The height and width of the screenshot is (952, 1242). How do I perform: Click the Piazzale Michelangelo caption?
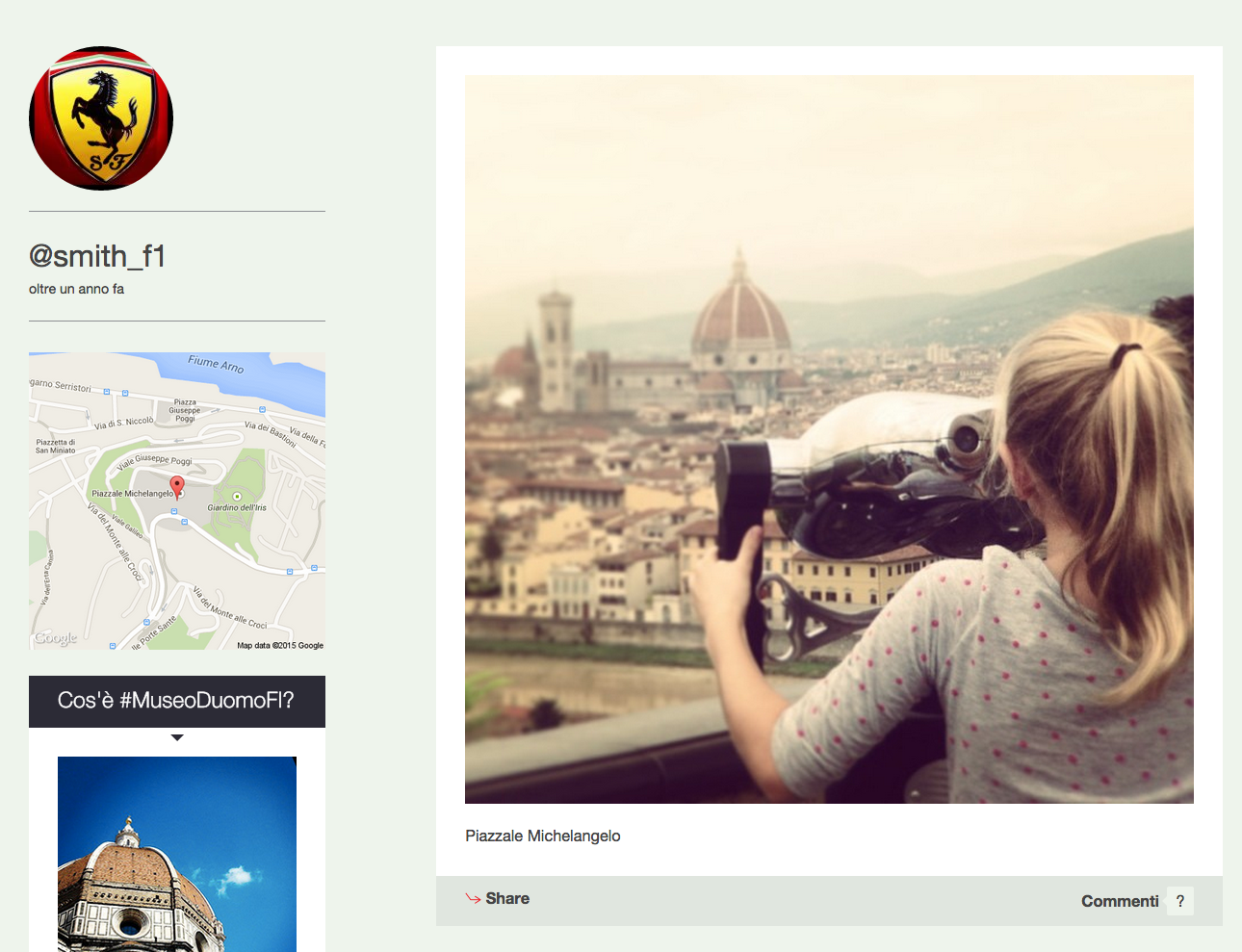(x=543, y=836)
